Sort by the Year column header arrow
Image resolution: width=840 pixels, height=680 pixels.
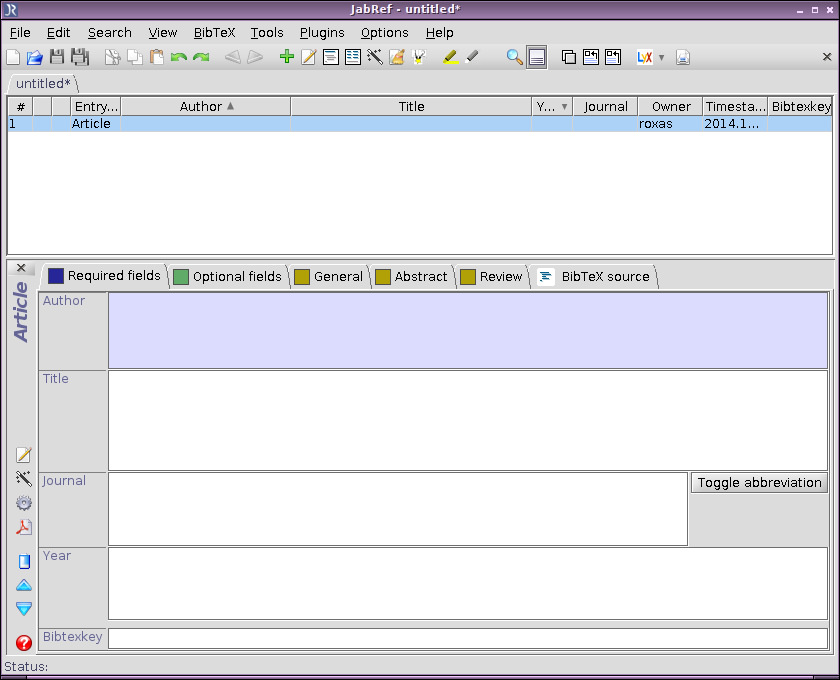click(564, 106)
